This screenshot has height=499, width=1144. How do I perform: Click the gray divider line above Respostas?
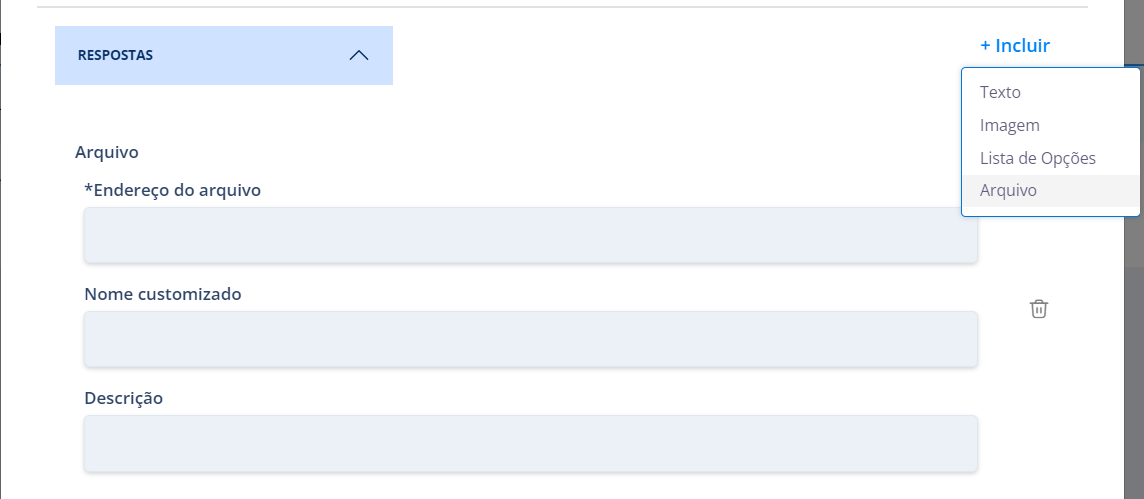pos(562,7)
